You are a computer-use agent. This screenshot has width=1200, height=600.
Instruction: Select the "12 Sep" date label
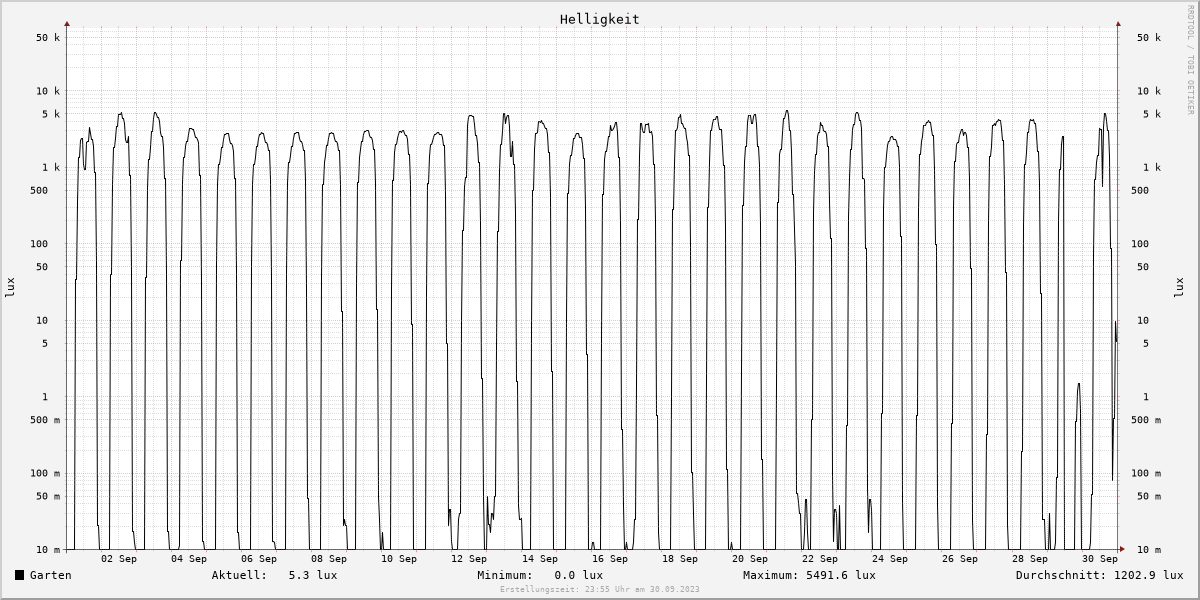pyautogui.click(x=469, y=559)
